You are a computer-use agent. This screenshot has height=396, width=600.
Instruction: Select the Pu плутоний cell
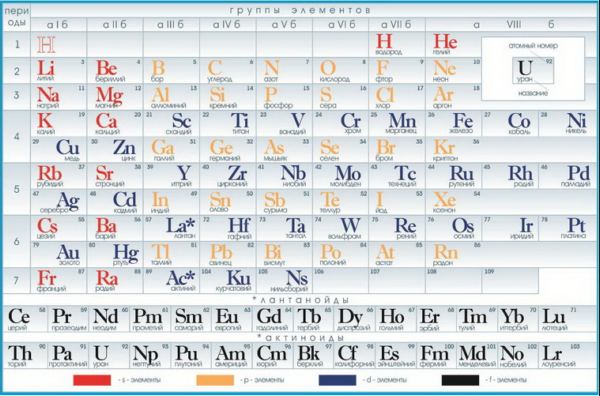[191, 356]
